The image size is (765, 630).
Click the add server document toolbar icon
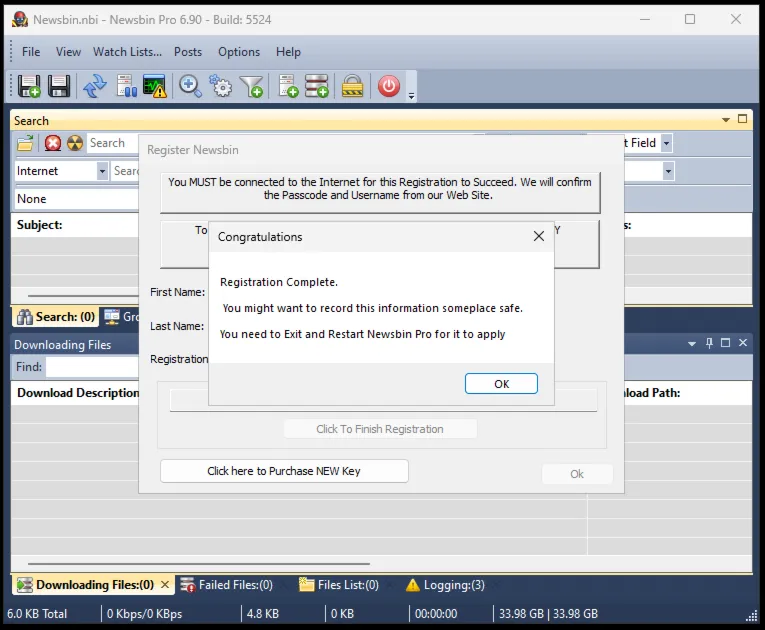tap(288, 86)
